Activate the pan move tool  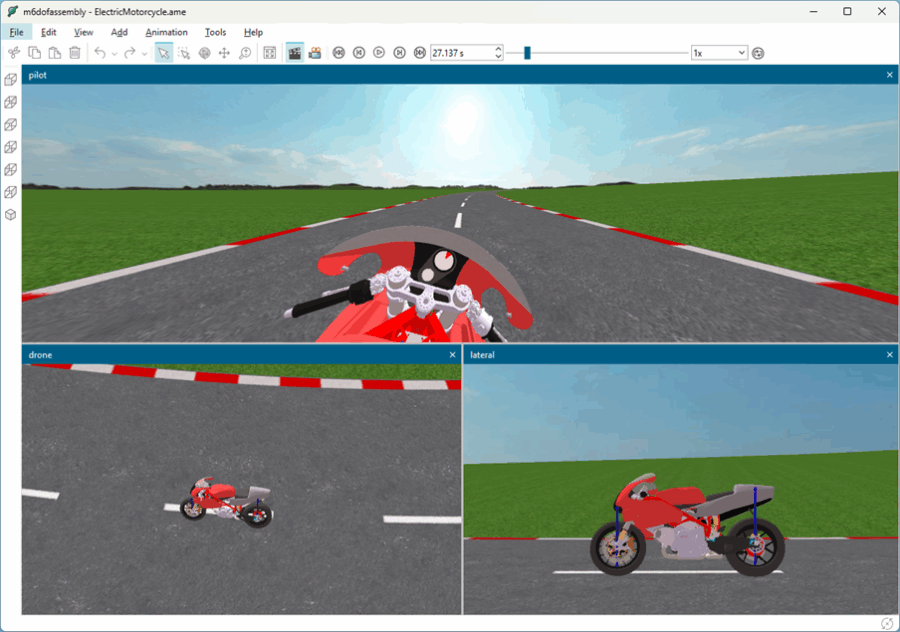(x=224, y=53)
